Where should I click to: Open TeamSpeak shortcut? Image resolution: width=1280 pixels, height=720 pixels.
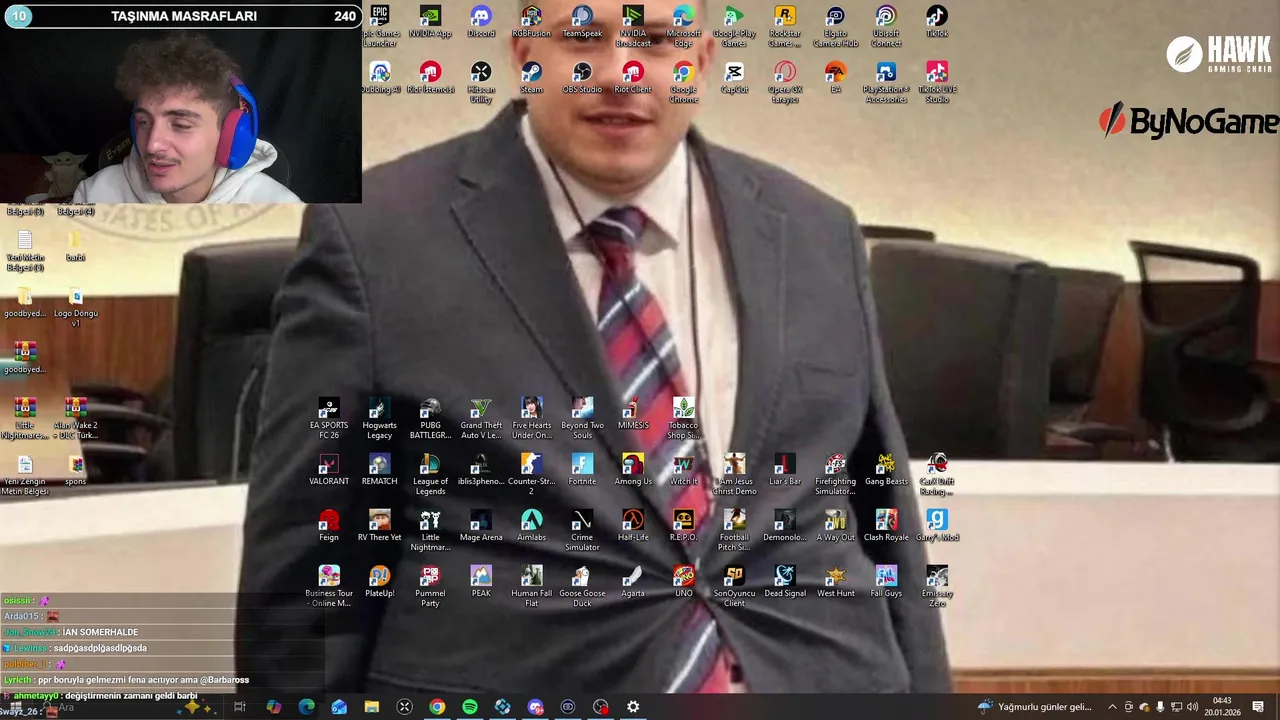click(582, 22)
